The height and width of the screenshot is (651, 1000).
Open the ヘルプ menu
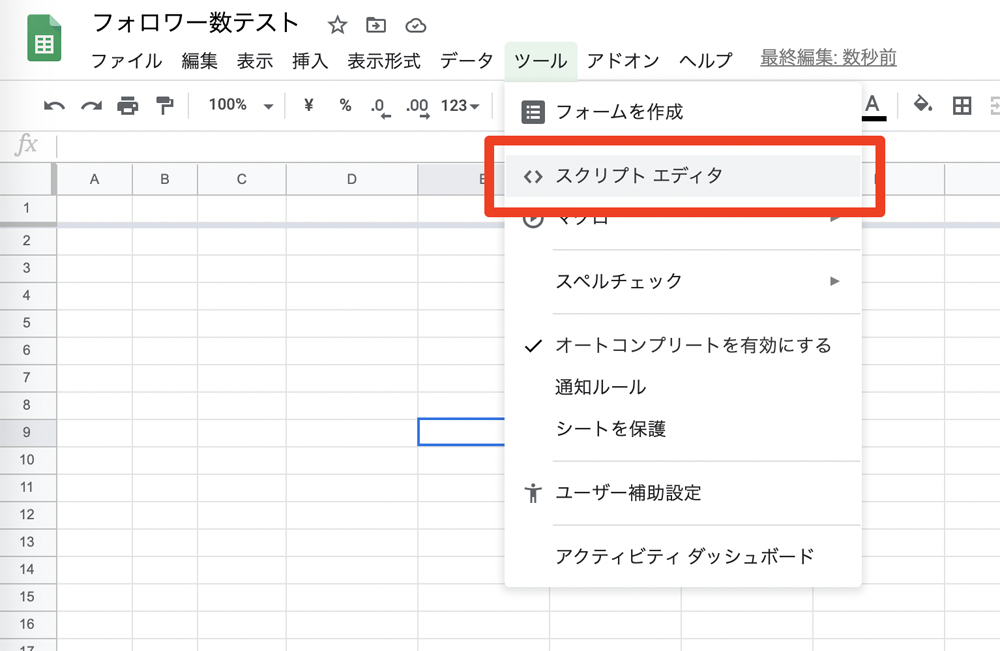pos(706,61)
